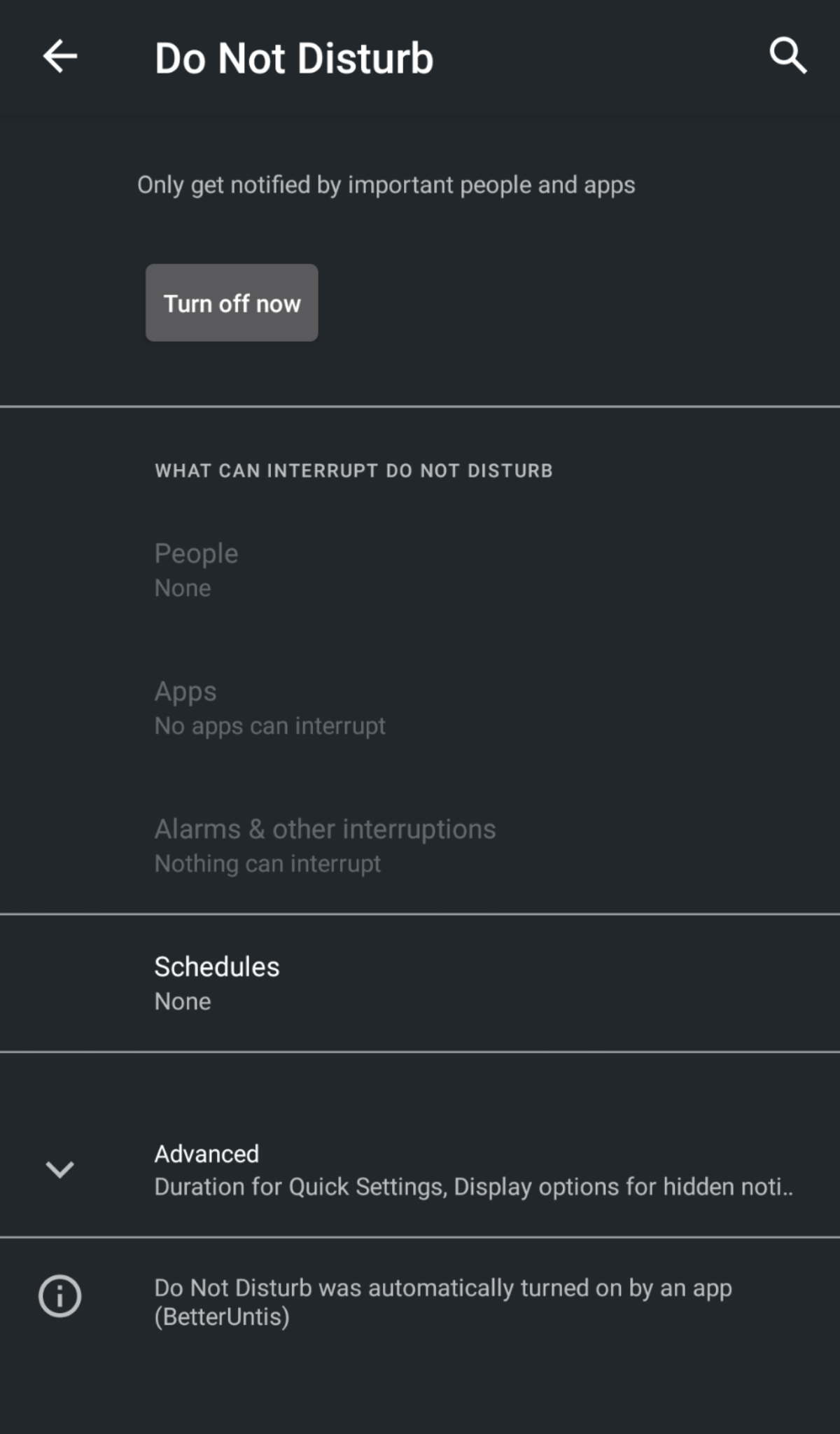Select the search magnifier to find a setting
This screenshot has height=1434, width=840.
pos(787,55)
